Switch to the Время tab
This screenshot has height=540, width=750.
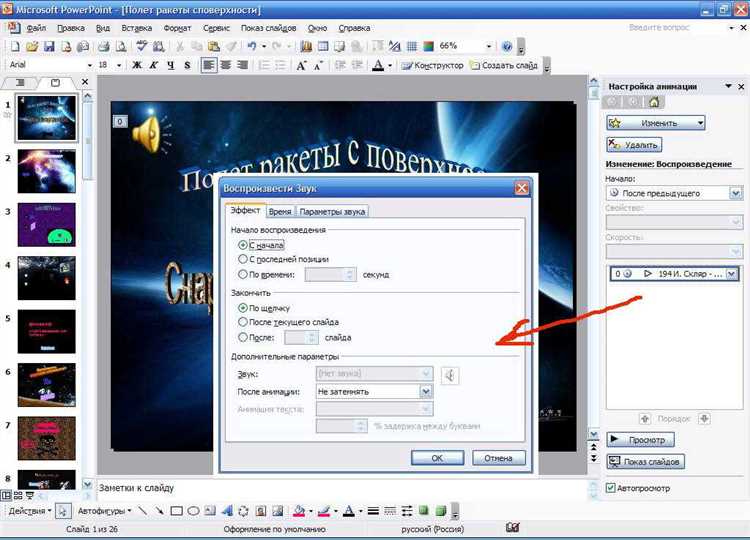pyautogui.click(x=280, y=211)
